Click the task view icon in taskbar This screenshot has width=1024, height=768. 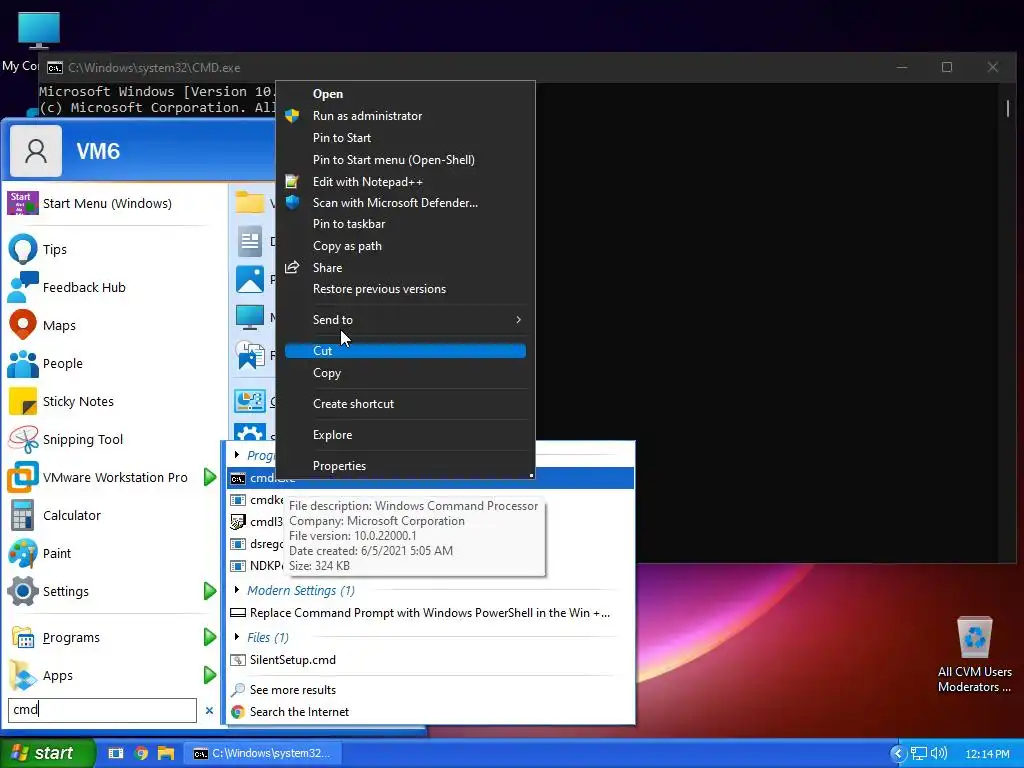coord(116,753)
